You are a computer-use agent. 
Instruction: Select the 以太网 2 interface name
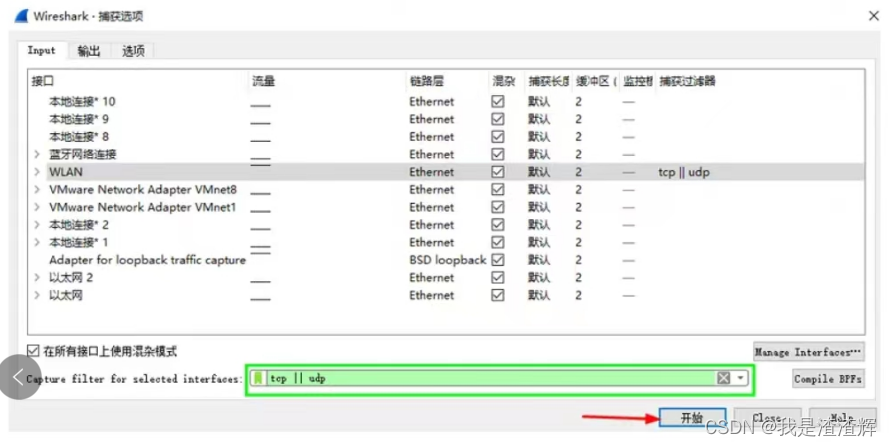click(71, 278)
